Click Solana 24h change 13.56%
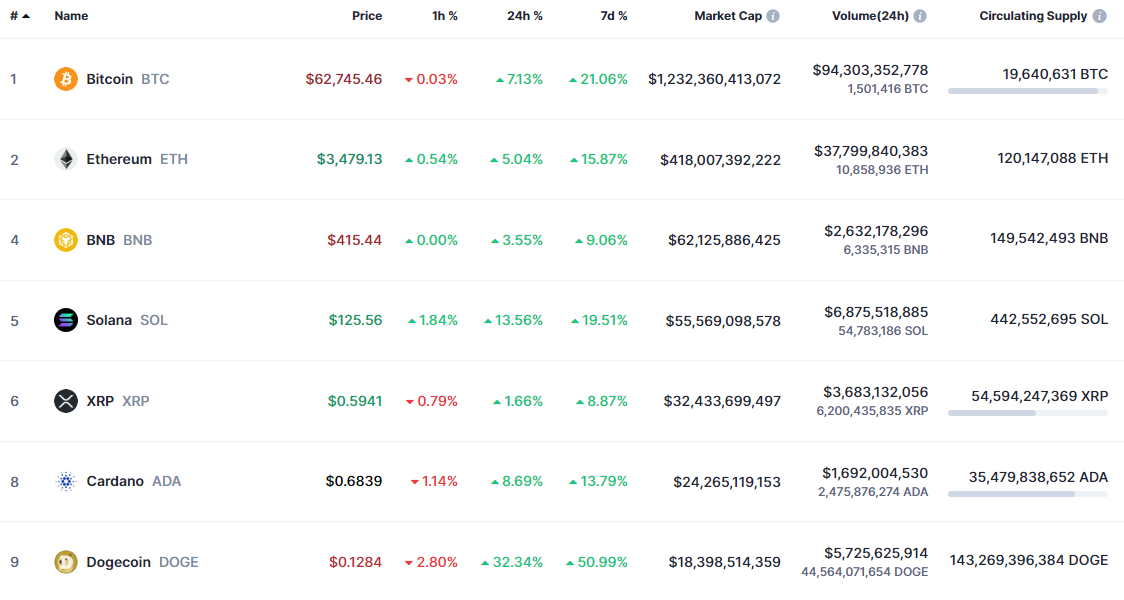 [513, 320]
